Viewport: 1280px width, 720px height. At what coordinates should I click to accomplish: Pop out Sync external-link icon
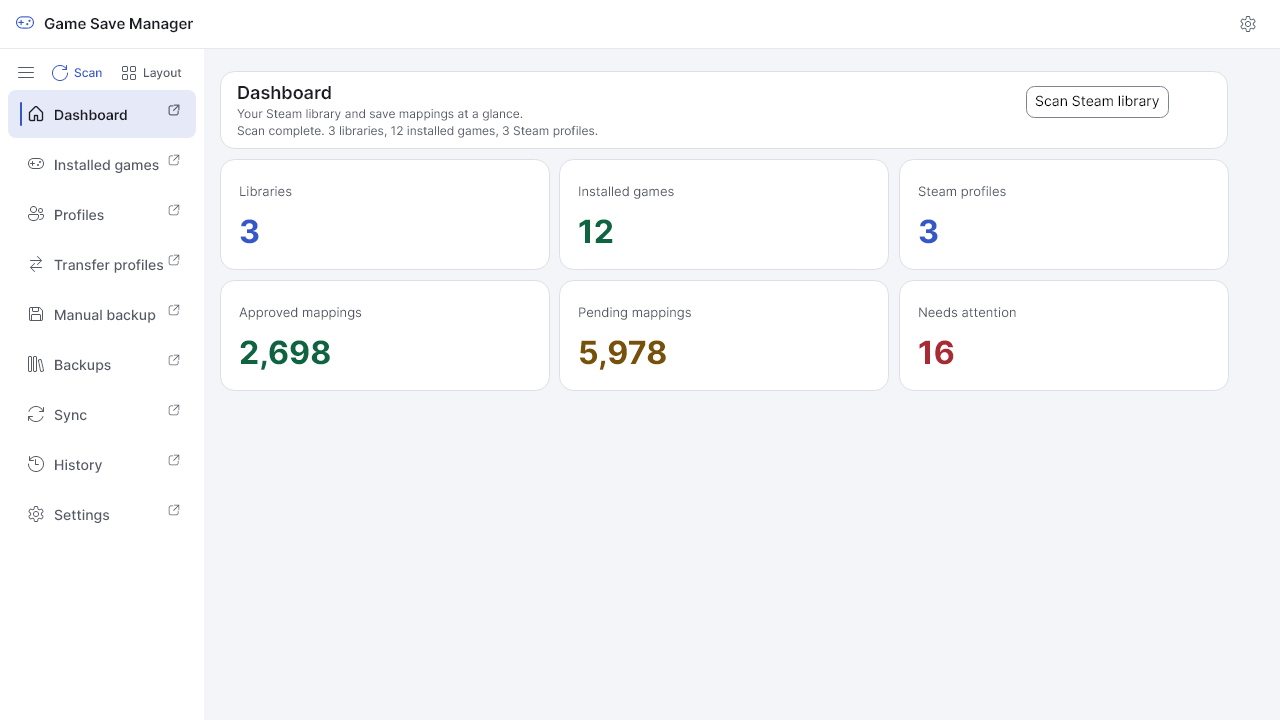(174, 410)
